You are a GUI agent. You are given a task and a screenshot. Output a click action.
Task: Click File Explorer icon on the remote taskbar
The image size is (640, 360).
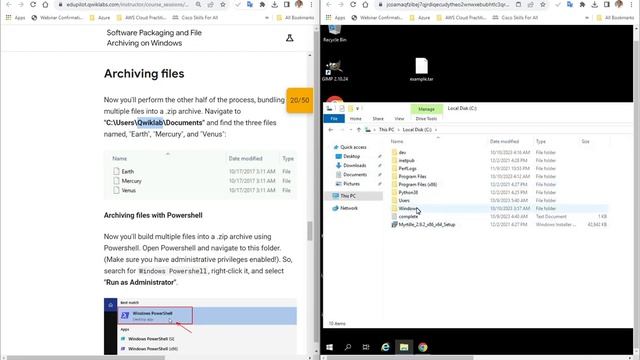point(404,347)
